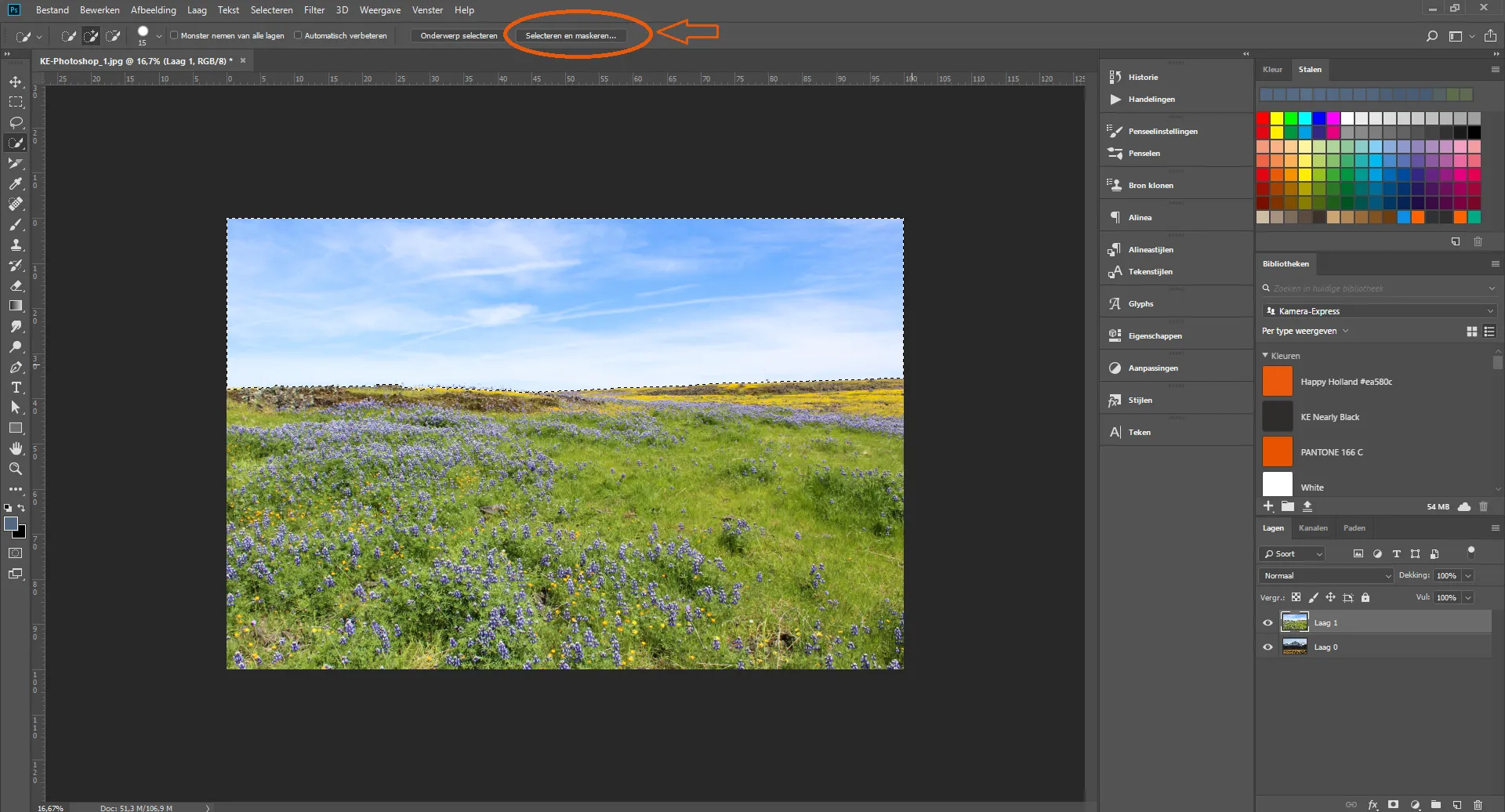Open the Normaal blend mode dropdown
This screenshot has height=812, width=1505.
1326,576
